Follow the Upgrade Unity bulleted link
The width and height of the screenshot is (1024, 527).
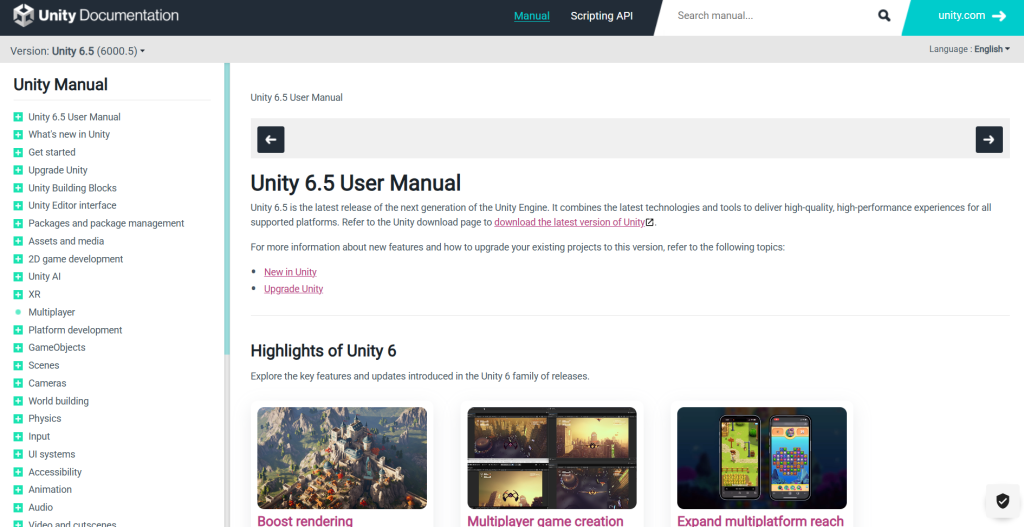pos(293,289)
